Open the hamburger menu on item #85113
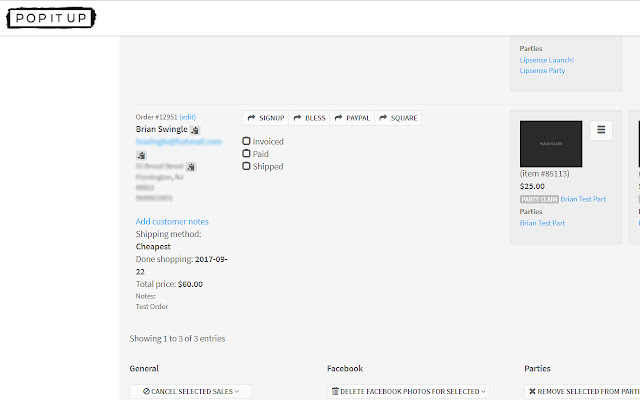The image size is (640, 400). click(601, 130)
